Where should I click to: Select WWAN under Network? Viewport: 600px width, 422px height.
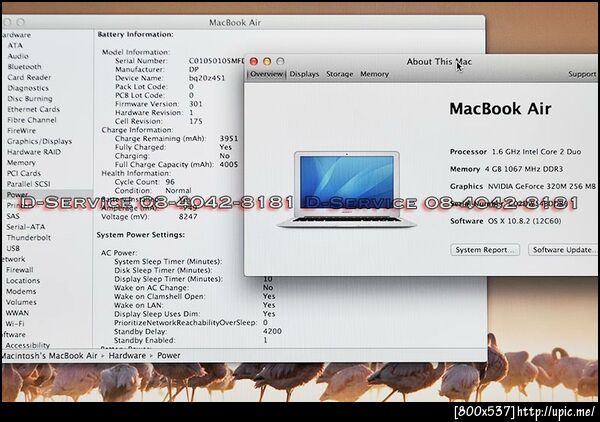(x=17, y=313)
